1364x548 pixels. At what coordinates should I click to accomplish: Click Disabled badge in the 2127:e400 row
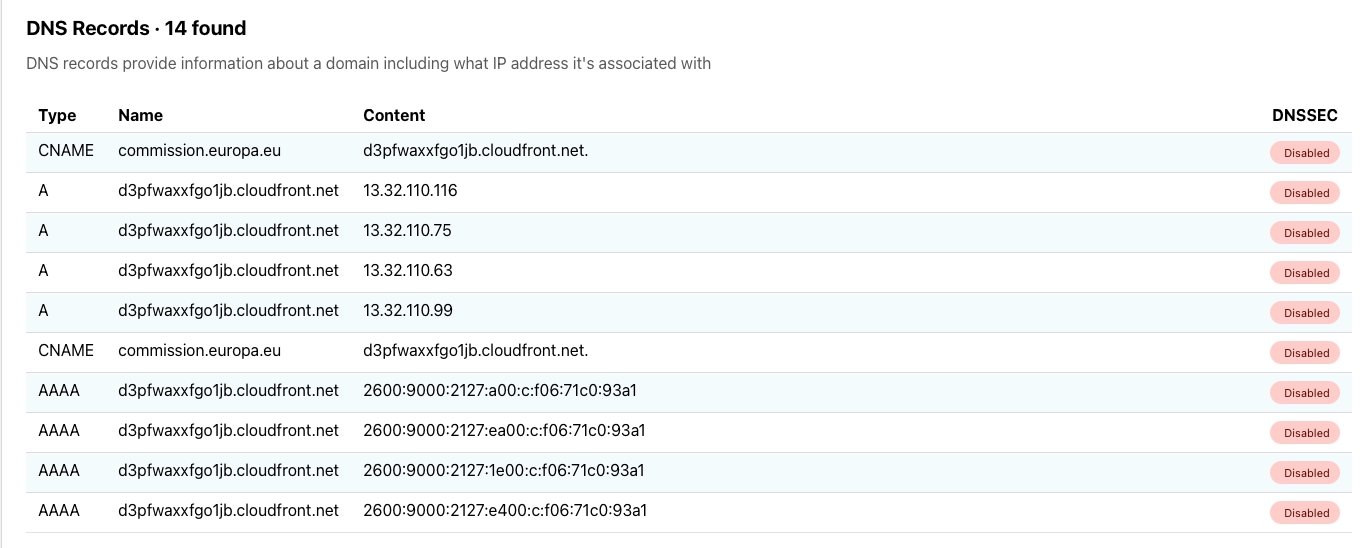coord(1305,513)
